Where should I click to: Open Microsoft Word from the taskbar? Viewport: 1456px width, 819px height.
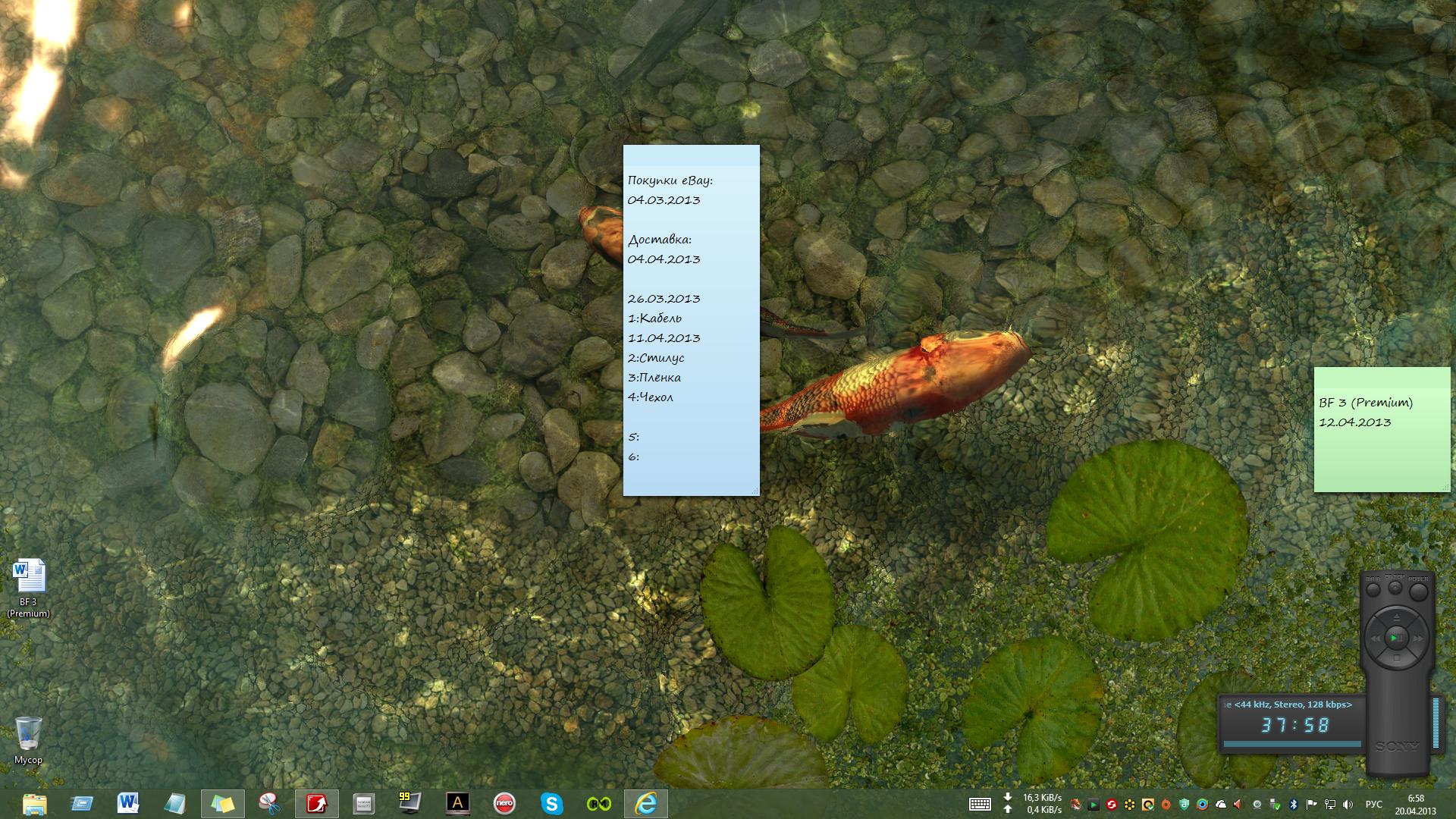[x=128, y=804]
